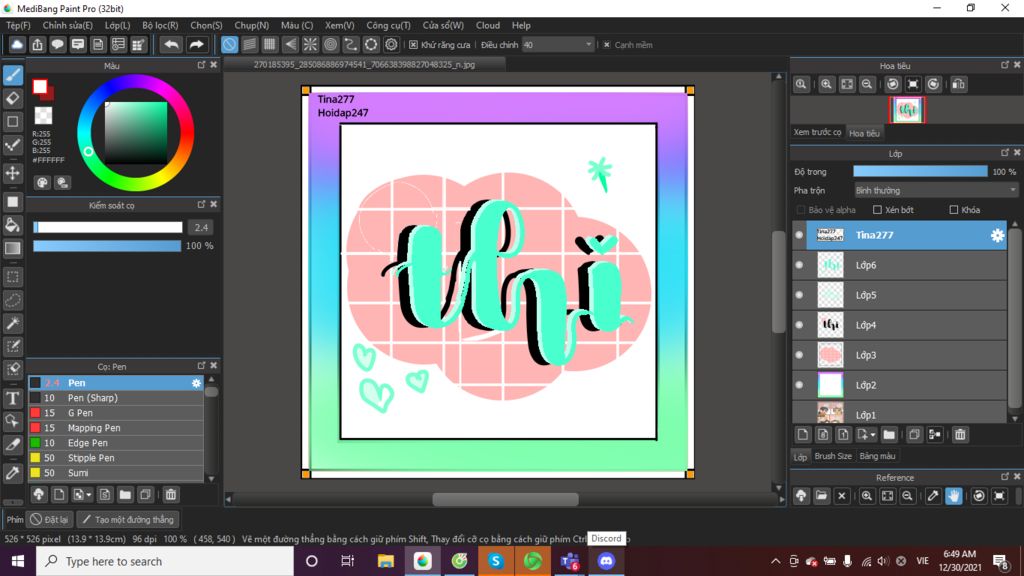The height and width of the screenshot is (576, 1024).
Task: Click Tạo một đường thẳng button
Action: click(x=129, y=520)
